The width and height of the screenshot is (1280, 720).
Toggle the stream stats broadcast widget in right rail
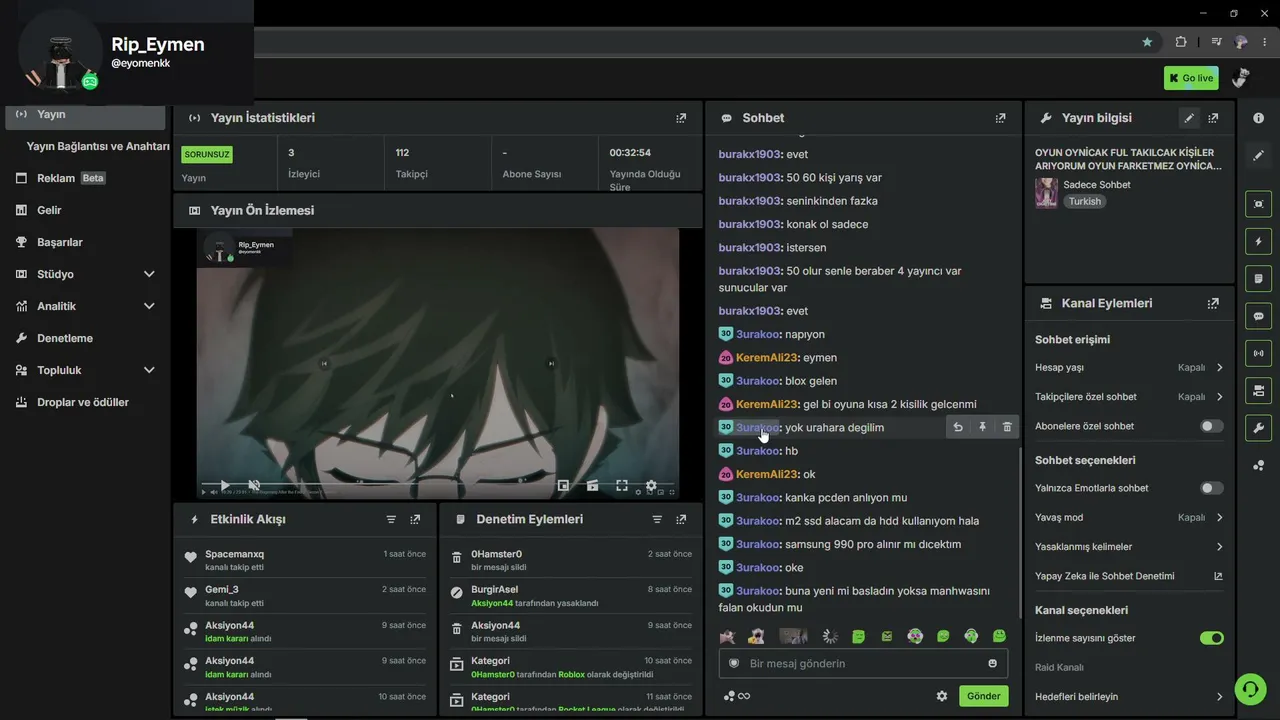pyautogui.click(x=1258, y=353)
